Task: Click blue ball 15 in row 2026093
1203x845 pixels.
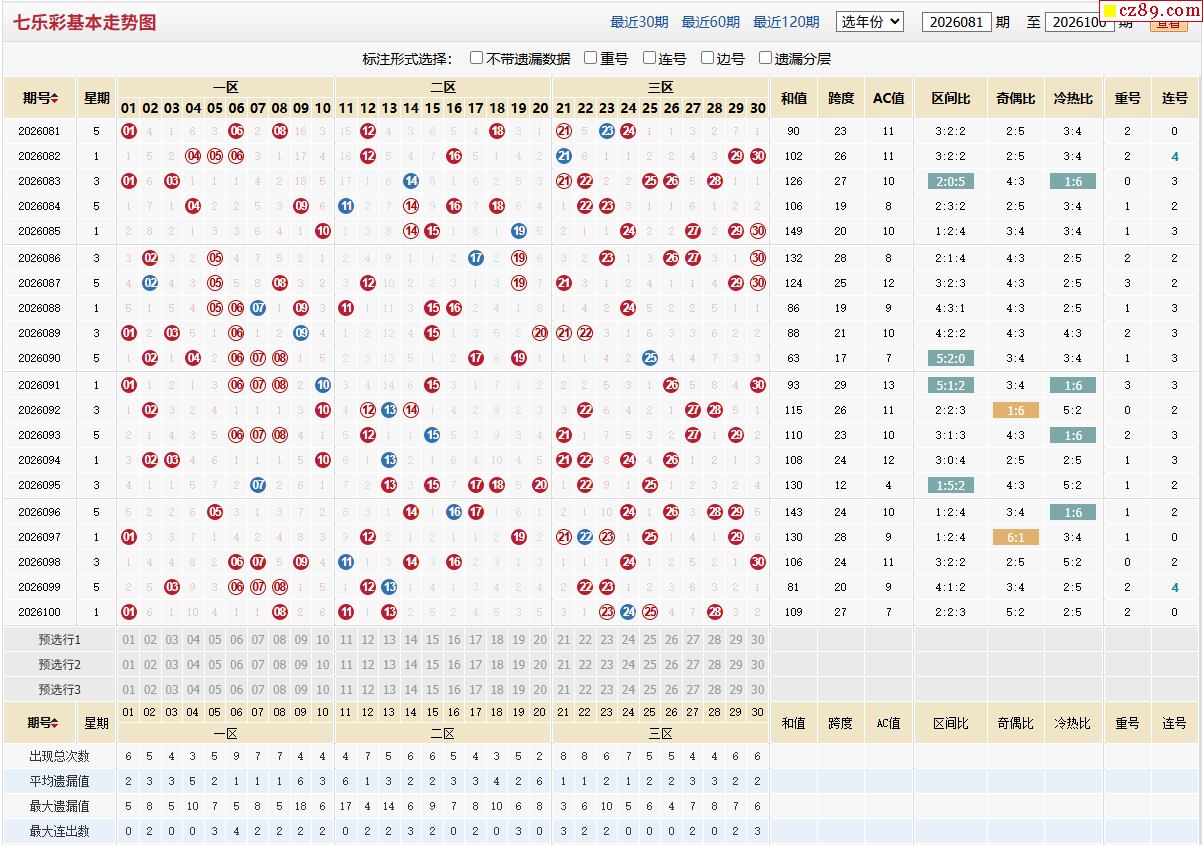Action: coord(432,435)
